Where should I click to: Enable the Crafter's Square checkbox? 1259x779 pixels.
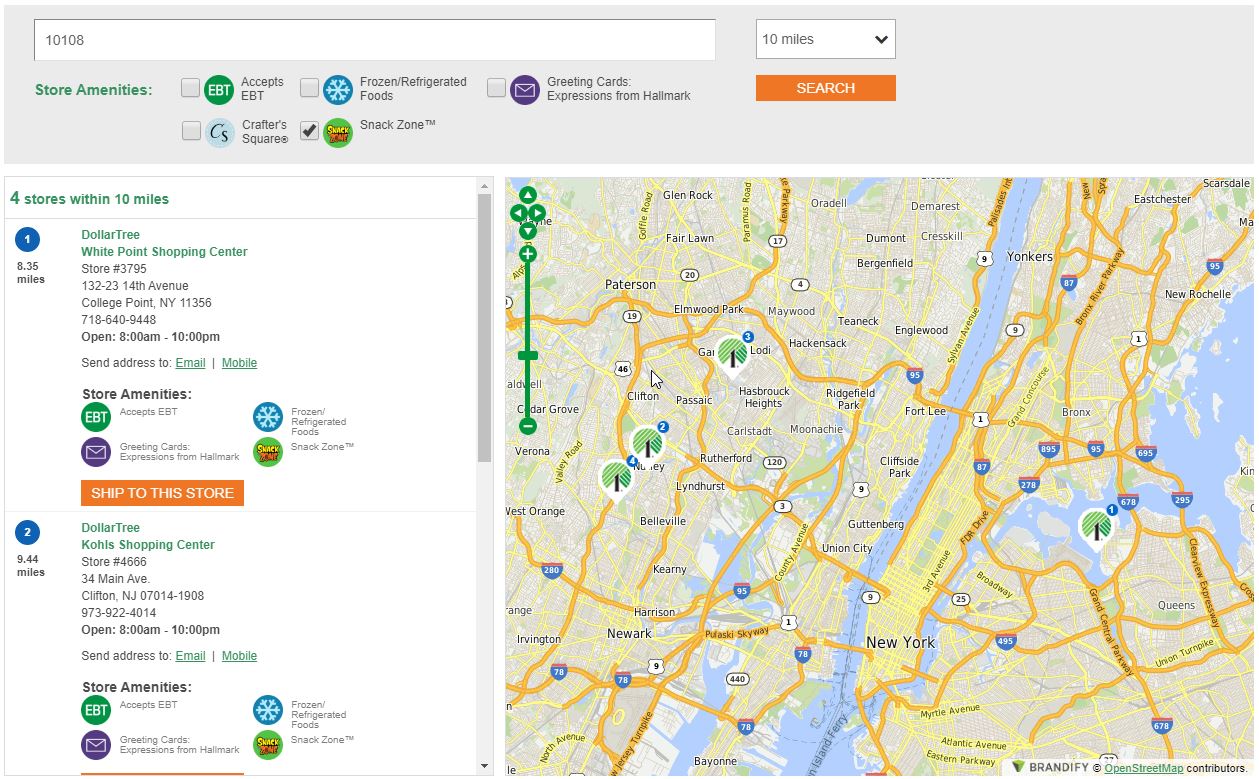pos(191,131)
